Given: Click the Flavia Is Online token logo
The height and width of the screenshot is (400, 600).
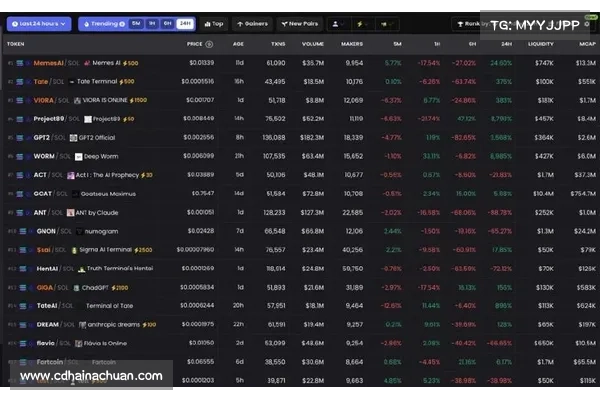Looking at the screenshot, I should click(x=78, y=344).
